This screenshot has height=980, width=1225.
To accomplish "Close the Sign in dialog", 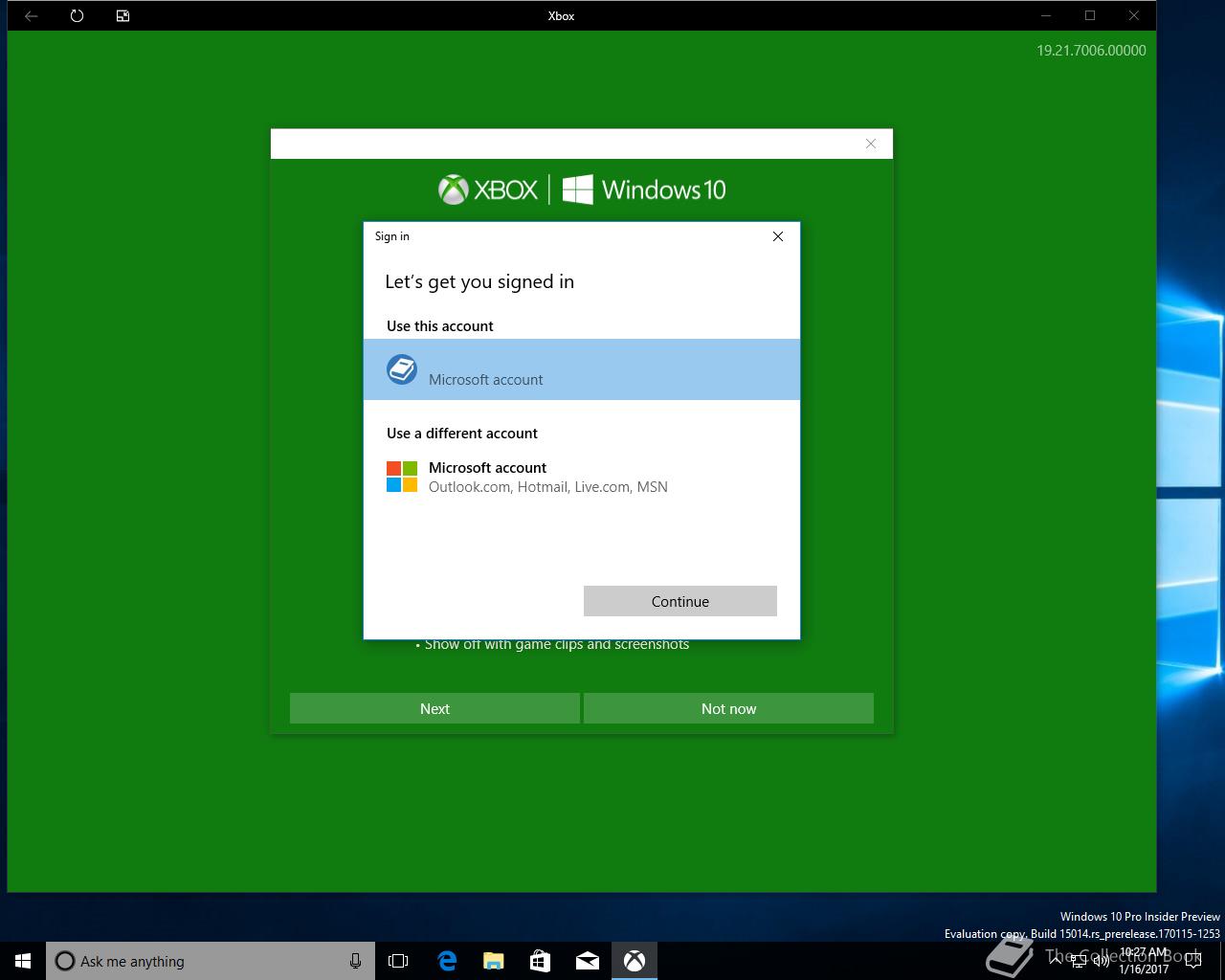I will (778, 236).
